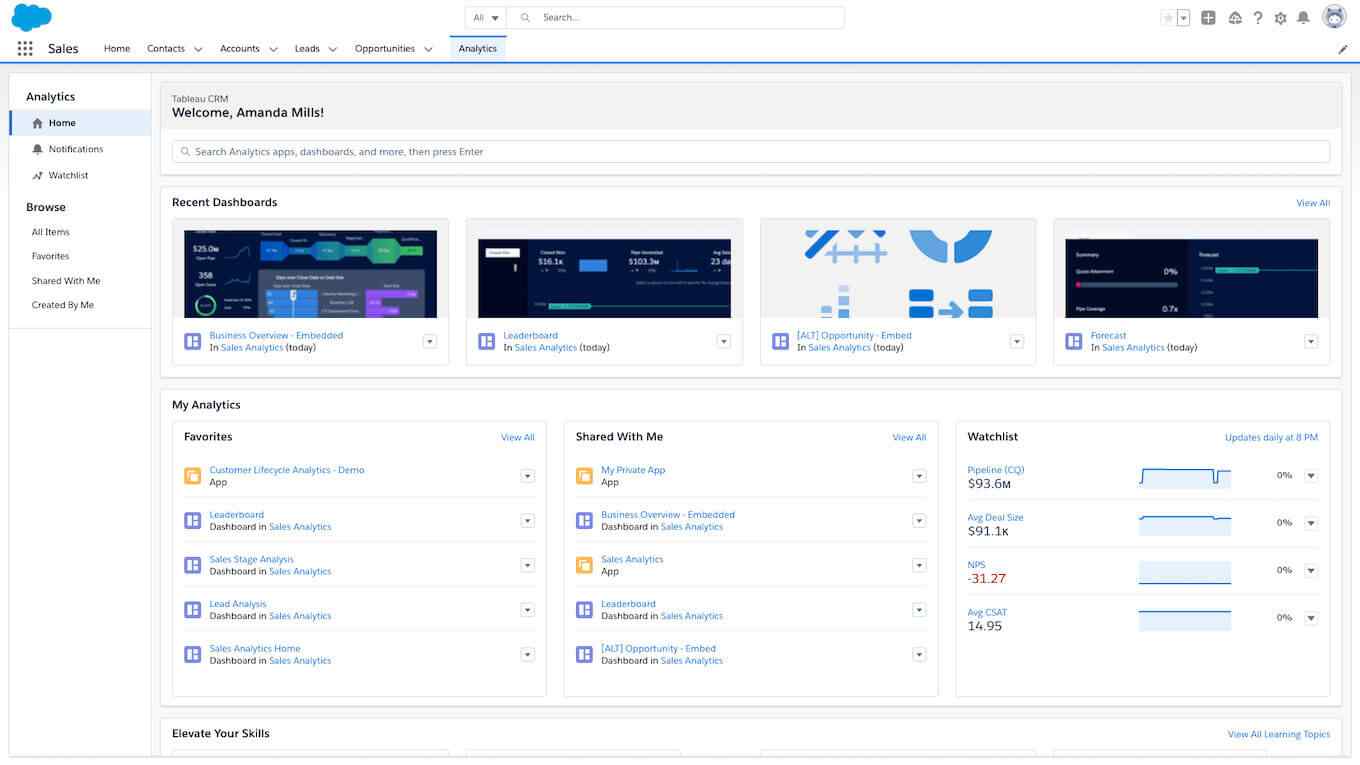Click the Avg Deal Size watchlist link

point(996,517)
